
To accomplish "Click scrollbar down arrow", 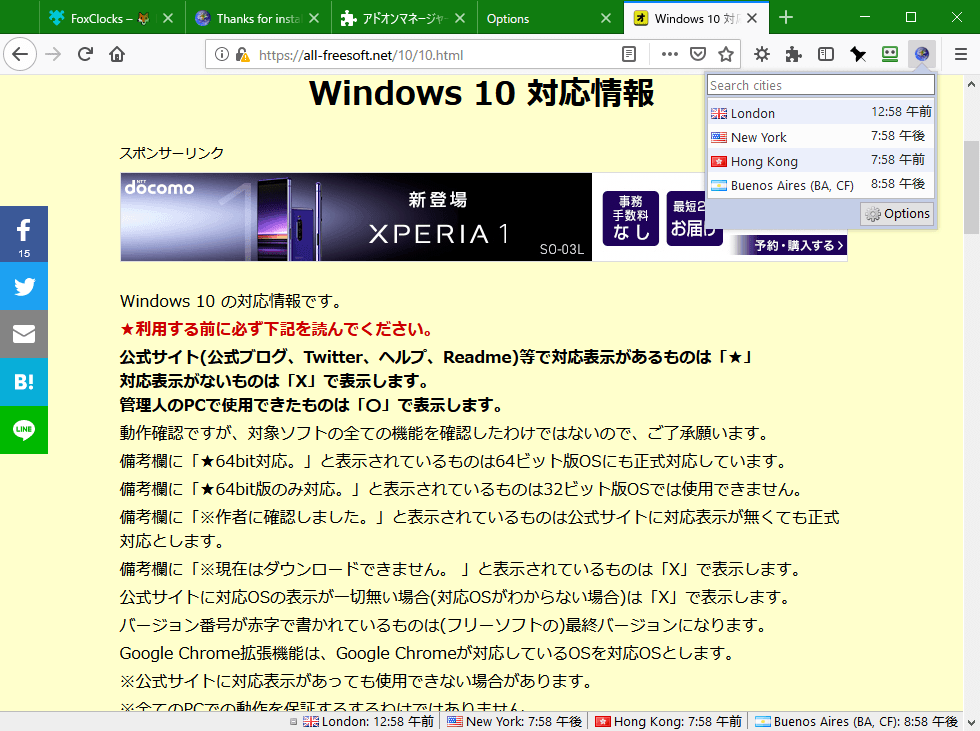I will (971, 722).
